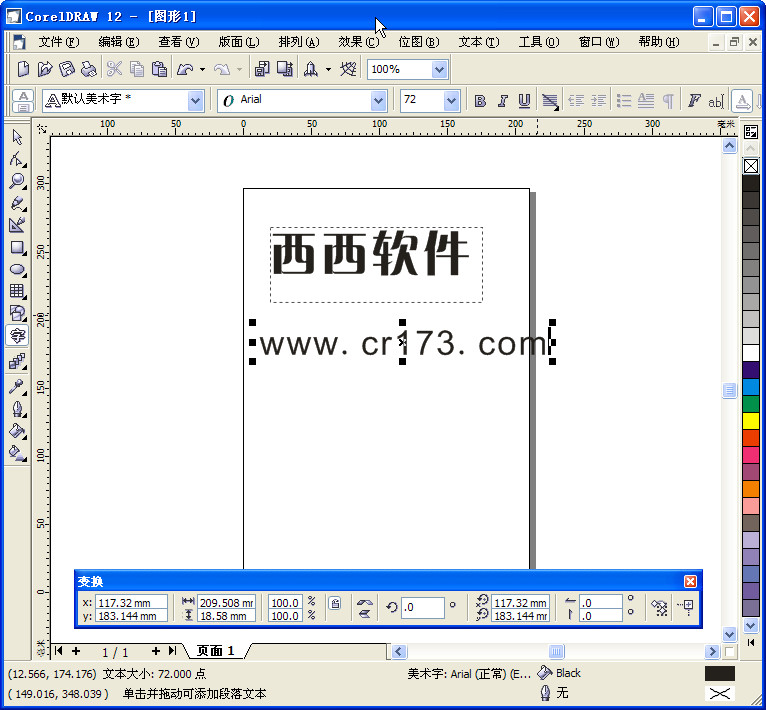Click the x position field

point(131,602)
